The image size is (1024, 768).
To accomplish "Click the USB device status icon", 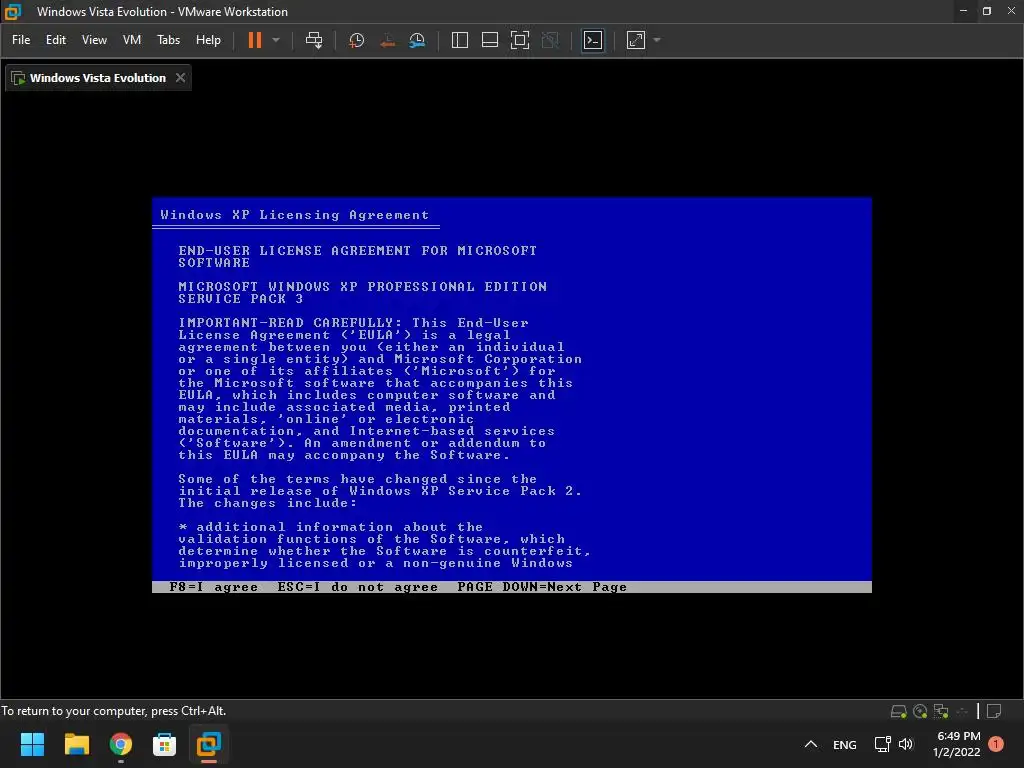I will [x=962, y=711].
